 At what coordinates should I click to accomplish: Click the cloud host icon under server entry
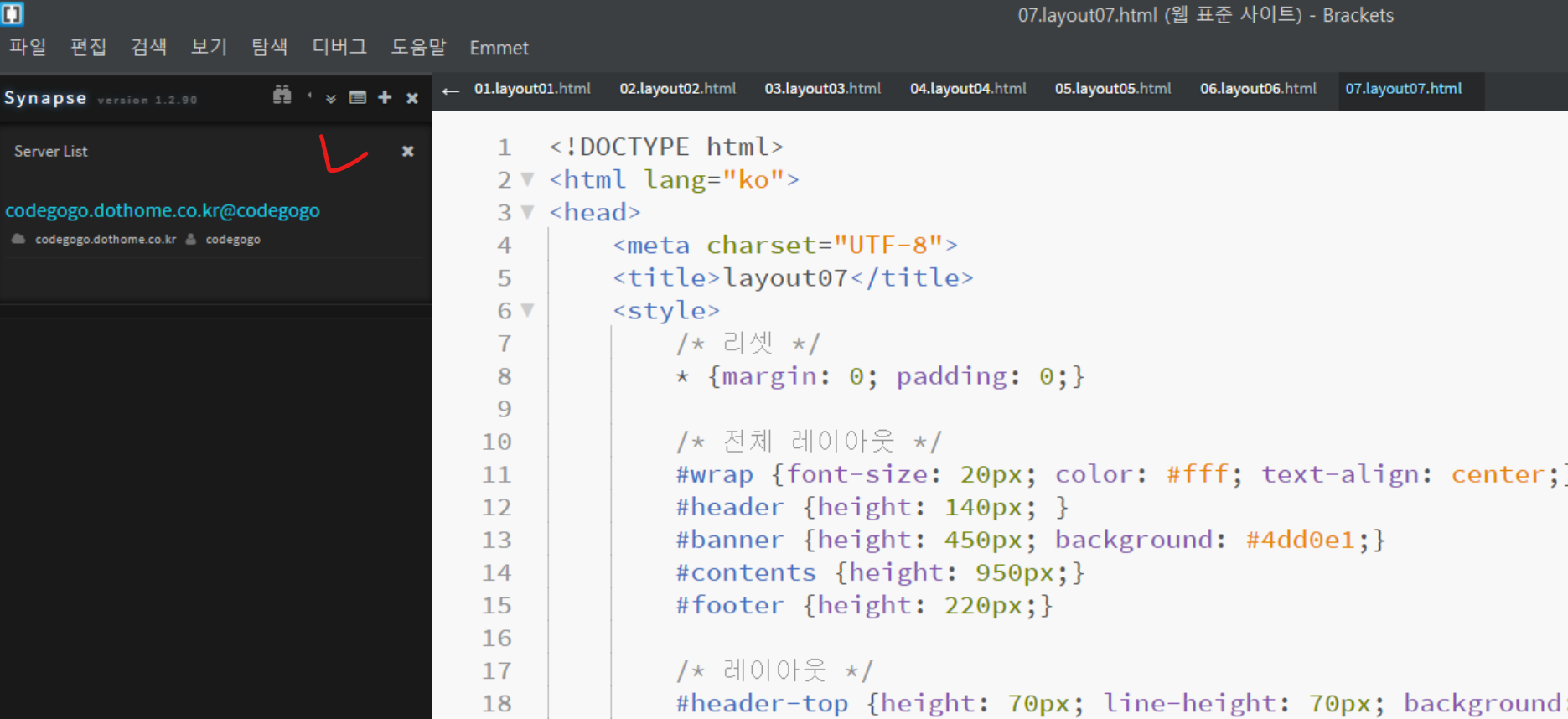pyautogui.click(x=18, y=239)
